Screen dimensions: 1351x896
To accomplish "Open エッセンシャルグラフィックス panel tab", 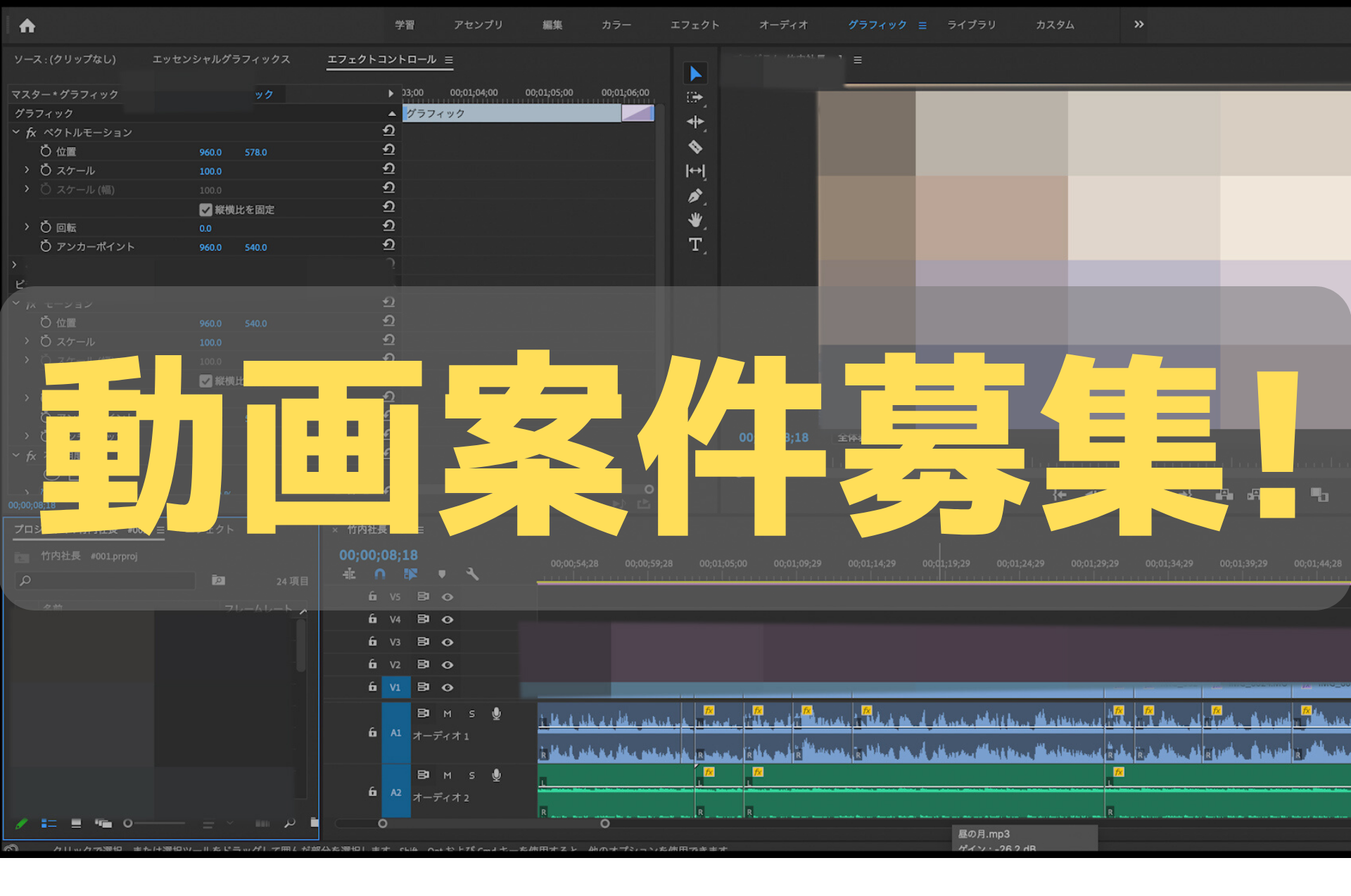I will click(222, 59).
